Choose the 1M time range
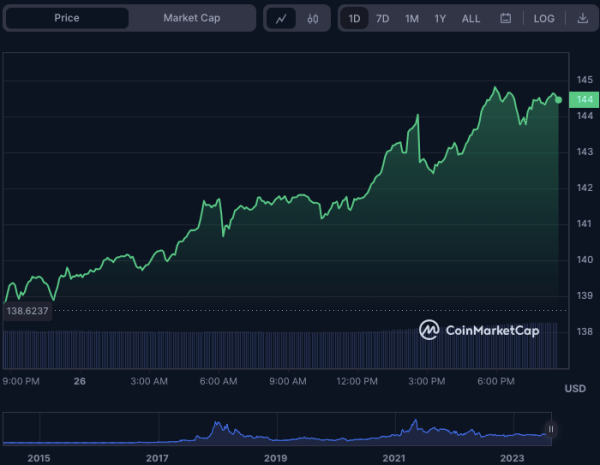Image resolution: width=600 pixels, height=465 pixels. (x=412, y=18)
